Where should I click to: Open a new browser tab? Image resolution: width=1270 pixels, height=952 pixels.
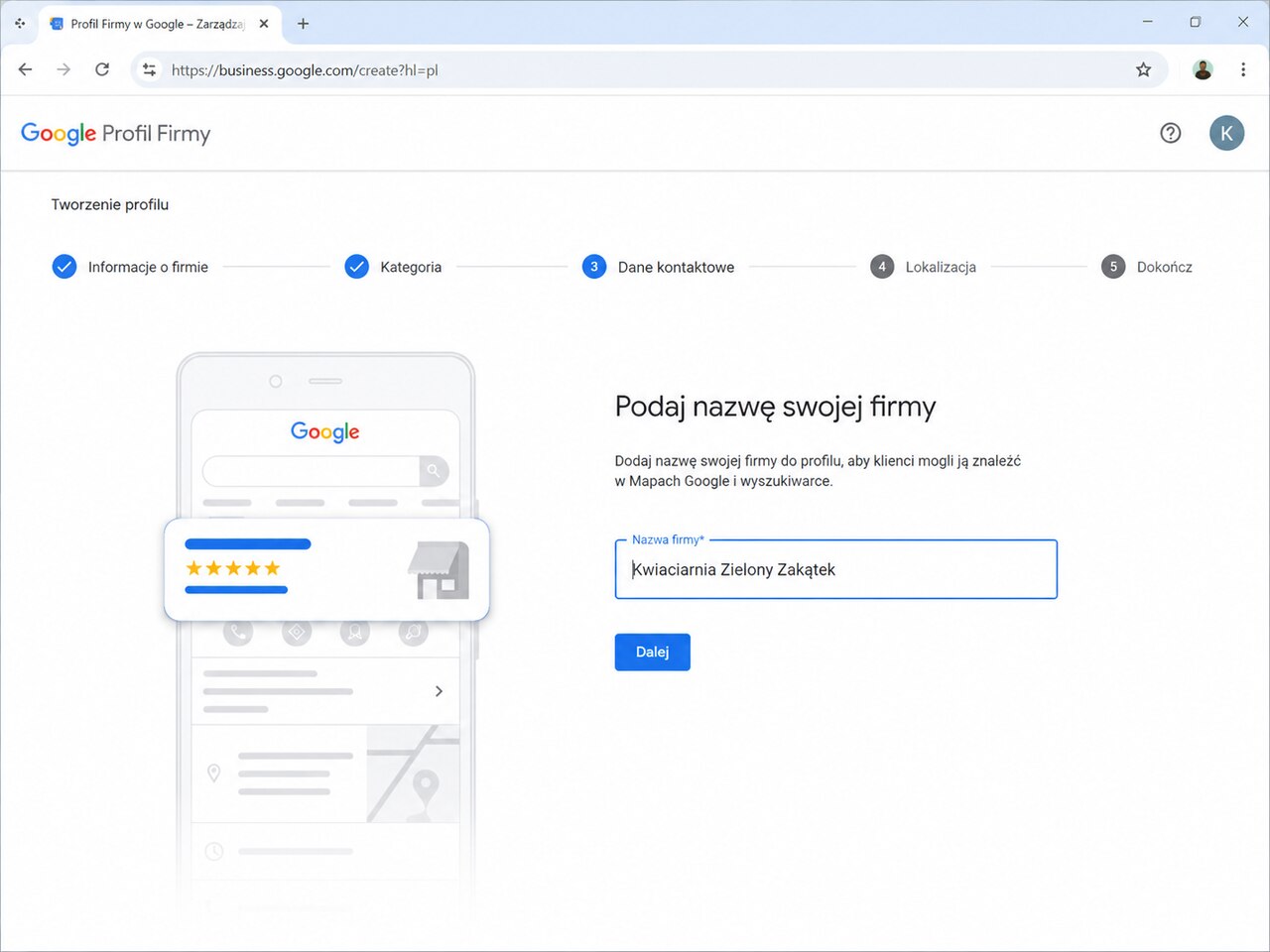(304, 24)
